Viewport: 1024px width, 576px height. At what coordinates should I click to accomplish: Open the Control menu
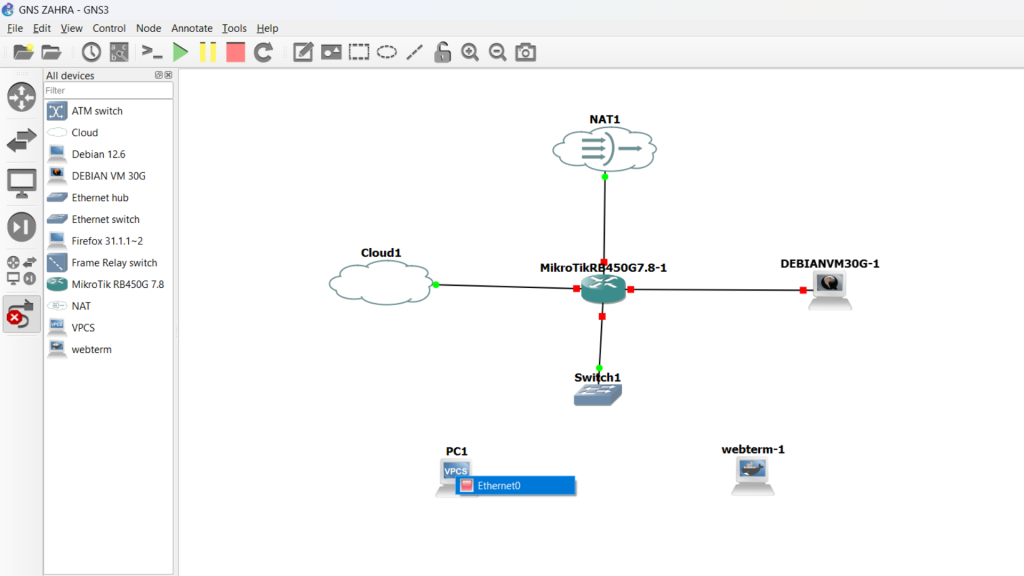point(109,28)
